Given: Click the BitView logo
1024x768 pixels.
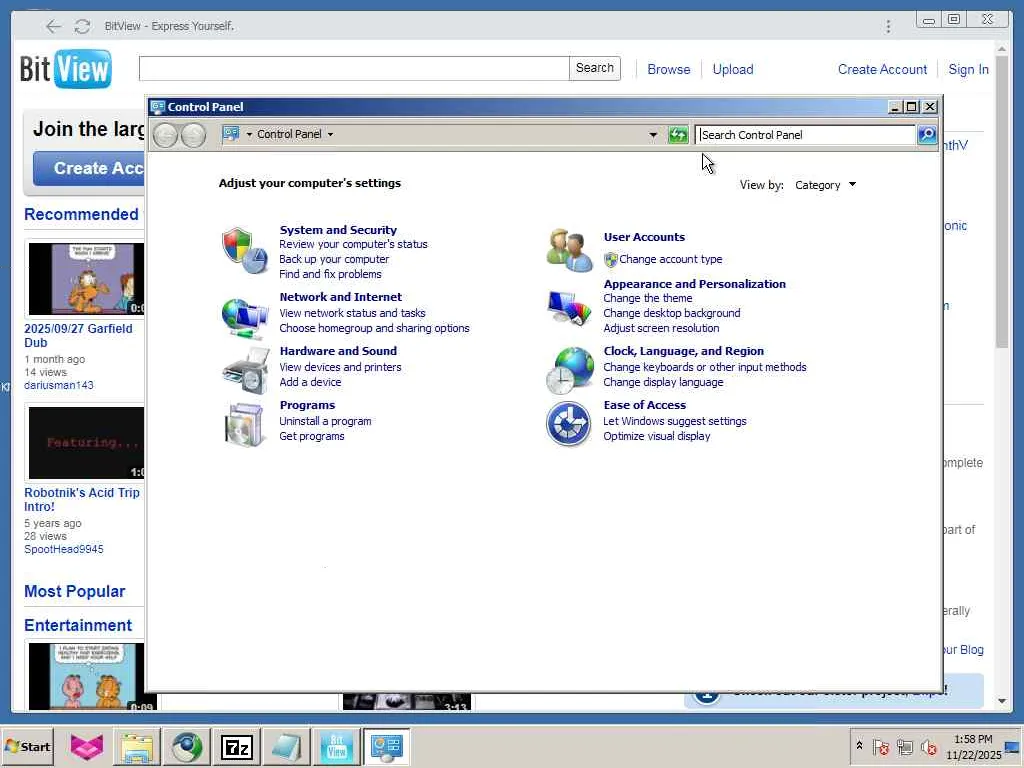Looking at the screenshot, I should [65, 69].
